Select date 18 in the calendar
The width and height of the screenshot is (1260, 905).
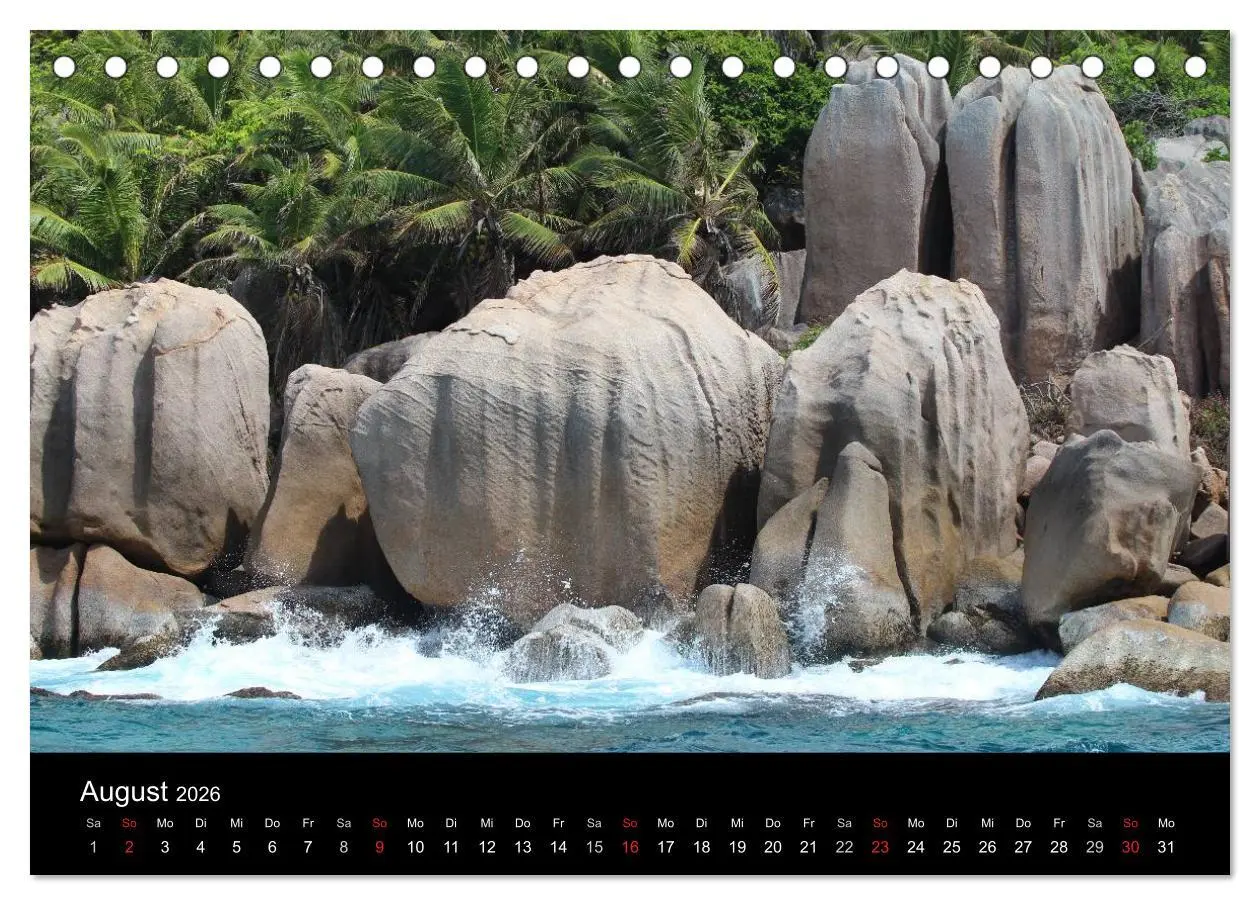click(702, 847)
